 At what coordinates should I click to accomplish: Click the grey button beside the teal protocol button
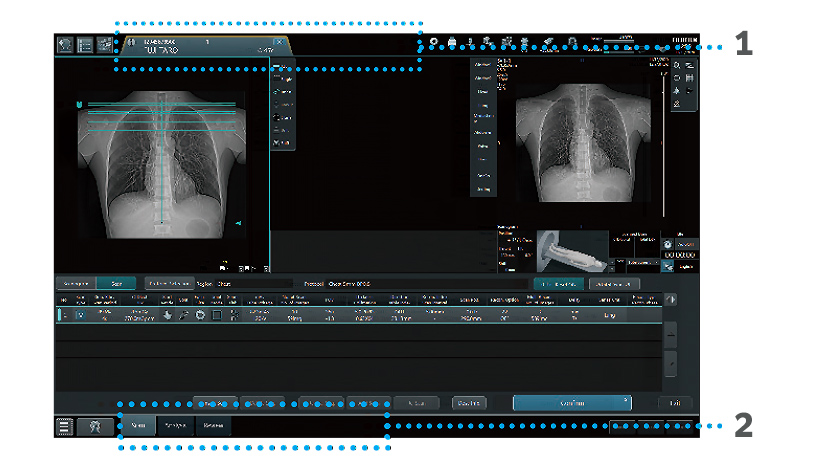pos(614,284)
